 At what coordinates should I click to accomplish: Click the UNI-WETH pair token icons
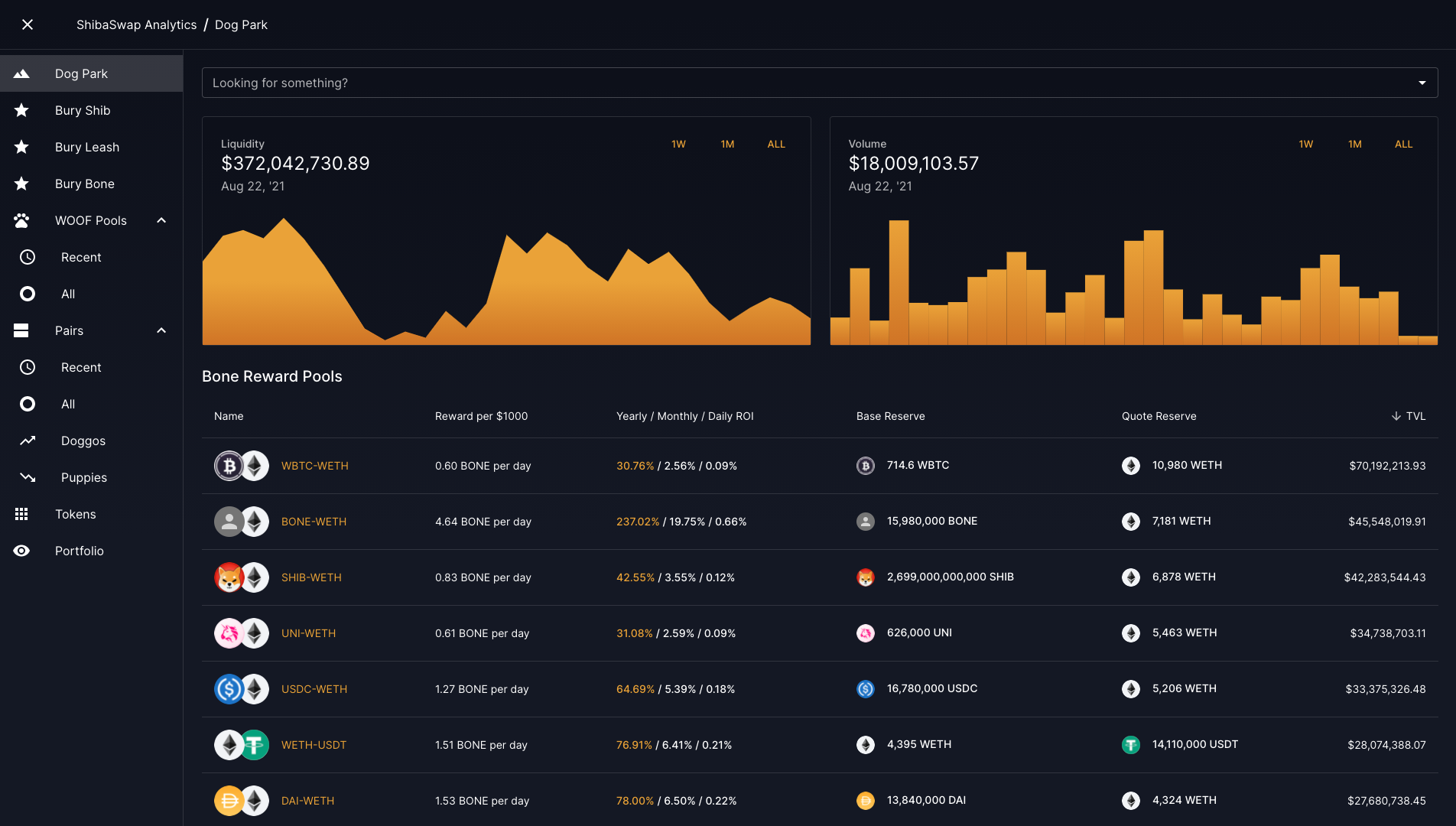(x=242, y=633)
